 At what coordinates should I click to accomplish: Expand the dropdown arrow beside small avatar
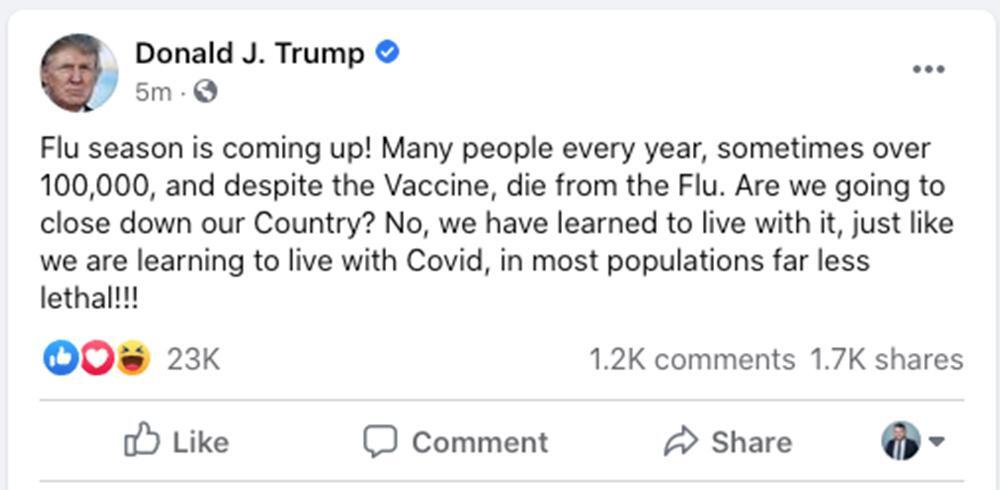[937, 441]
